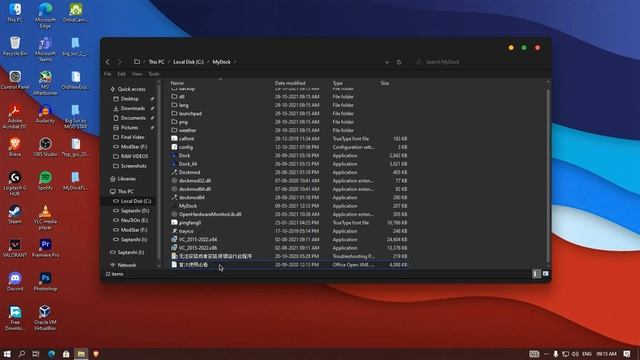Image resolution: width=640 pixels, height=360 pixels.
Task: Select the Premiere Pro desktop icon
Action: [x=45, y=248]
